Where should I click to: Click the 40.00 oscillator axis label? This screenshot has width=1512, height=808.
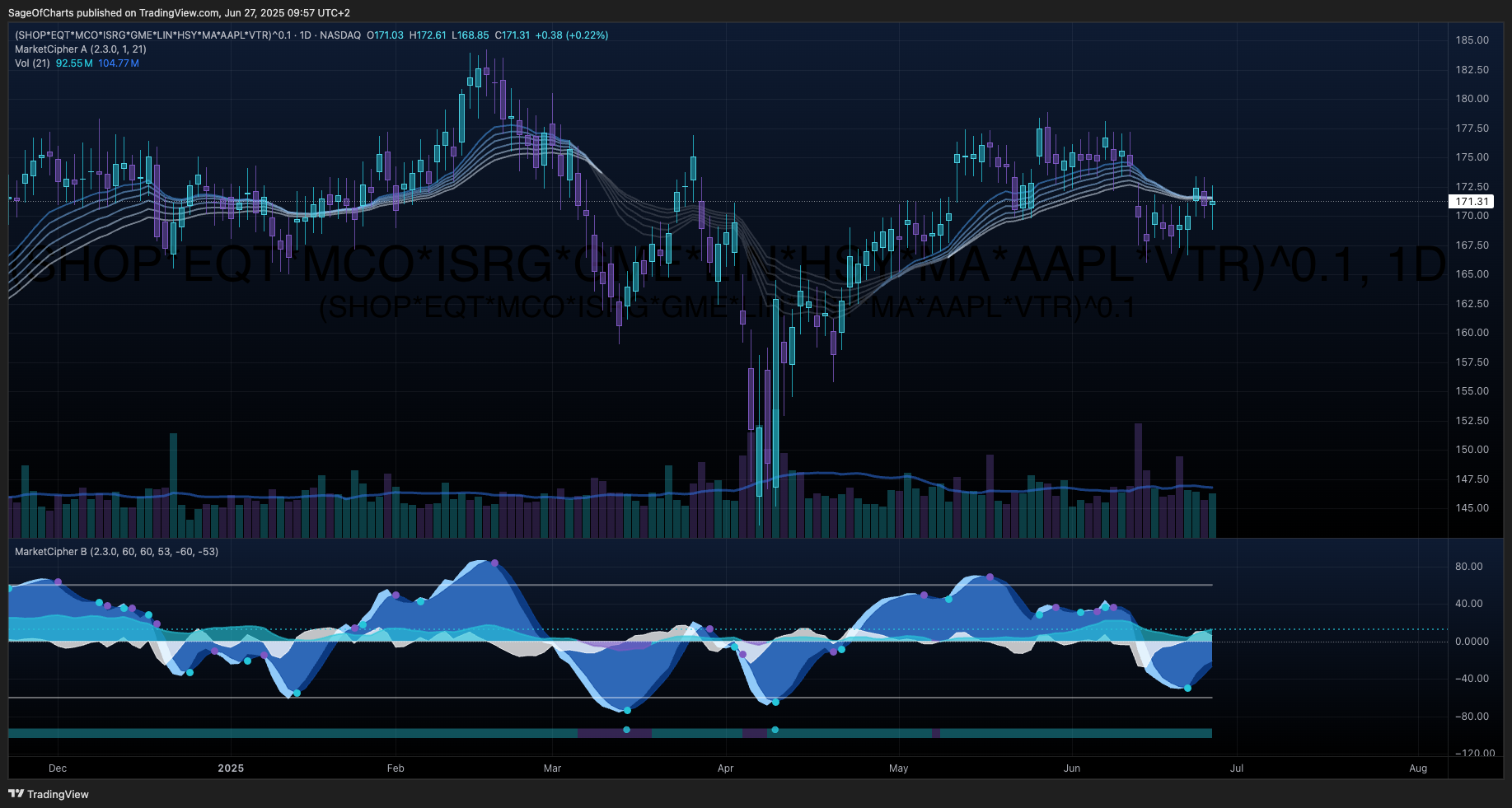click(1468, 604)
